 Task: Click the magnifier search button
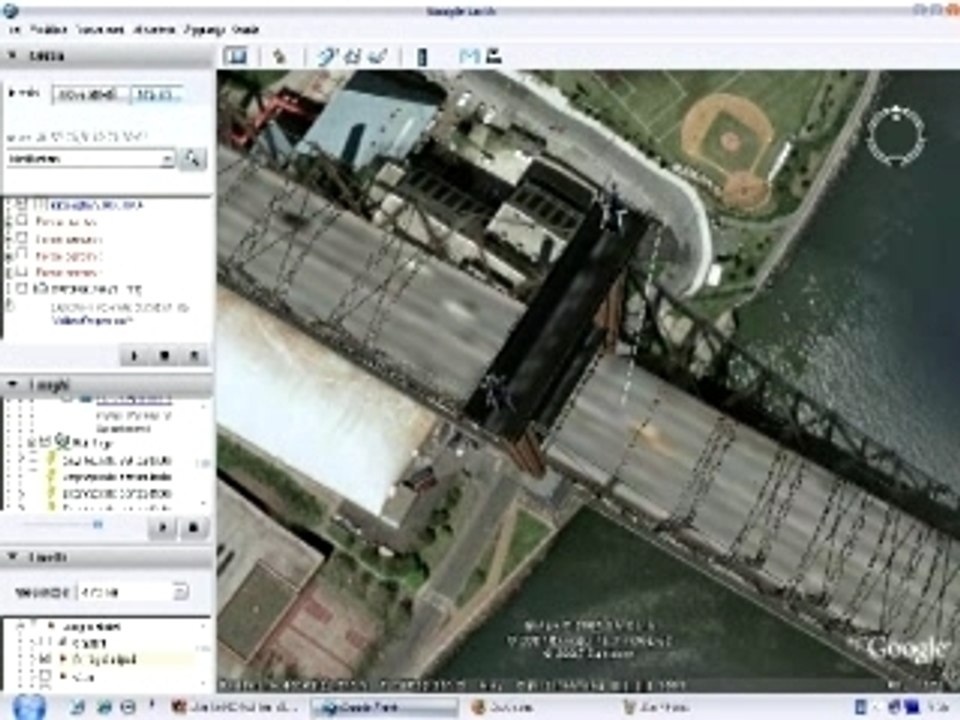[x=192, y=159]
